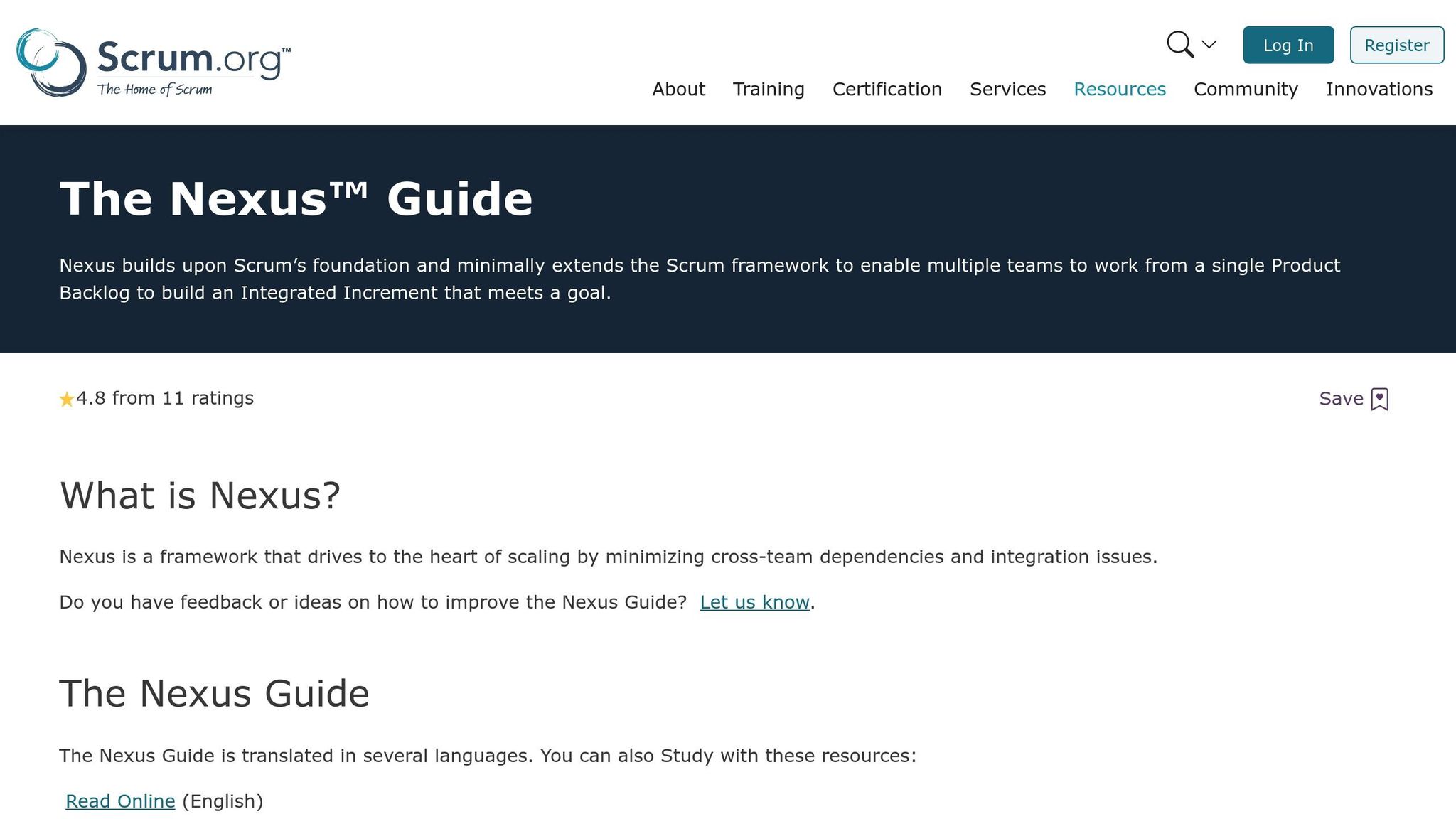Expand the chevron next to search

(x=1209, y=45)
